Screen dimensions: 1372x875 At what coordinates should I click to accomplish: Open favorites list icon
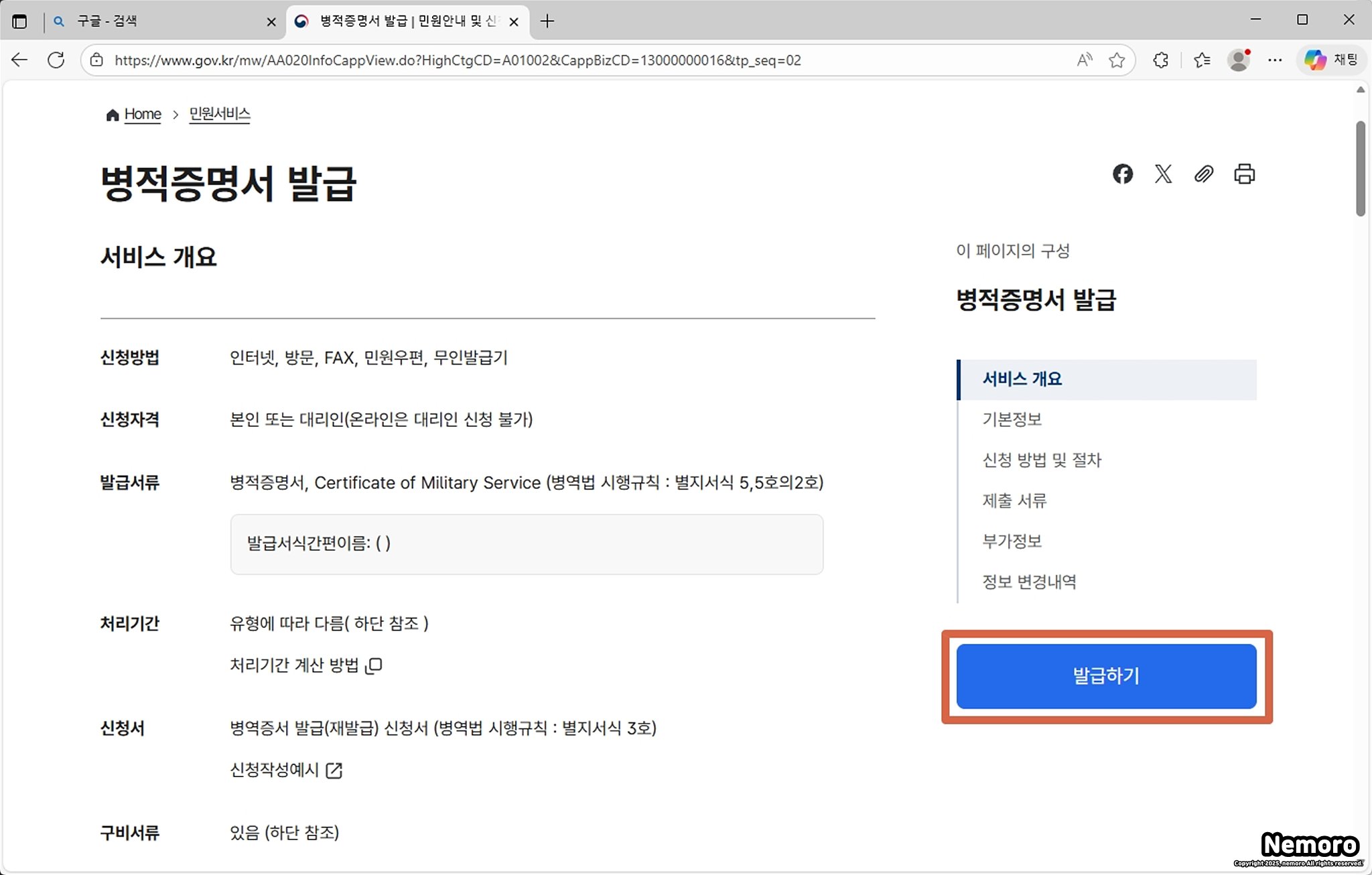tap(1202, 60)
